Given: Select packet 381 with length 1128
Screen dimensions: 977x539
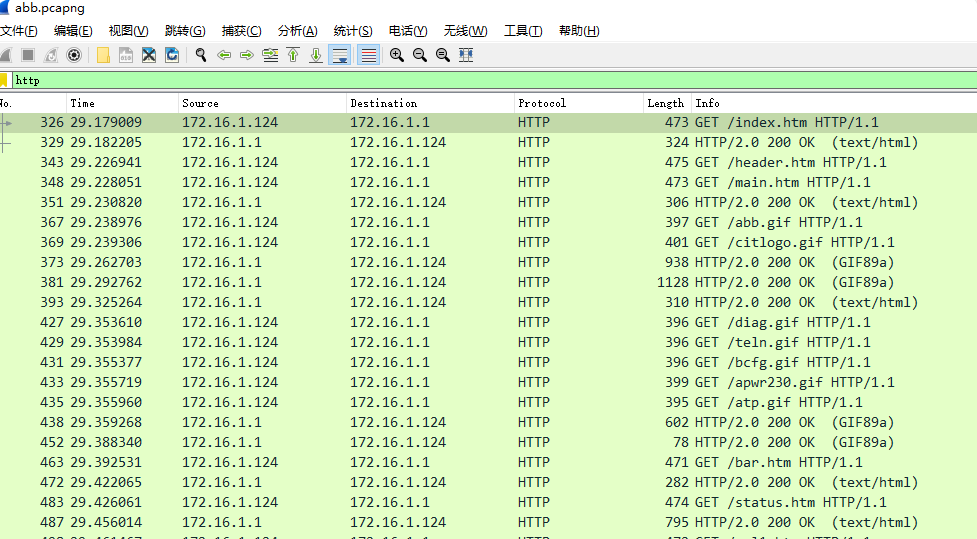Looking at the screenshot, I should [x=488, y=282].
